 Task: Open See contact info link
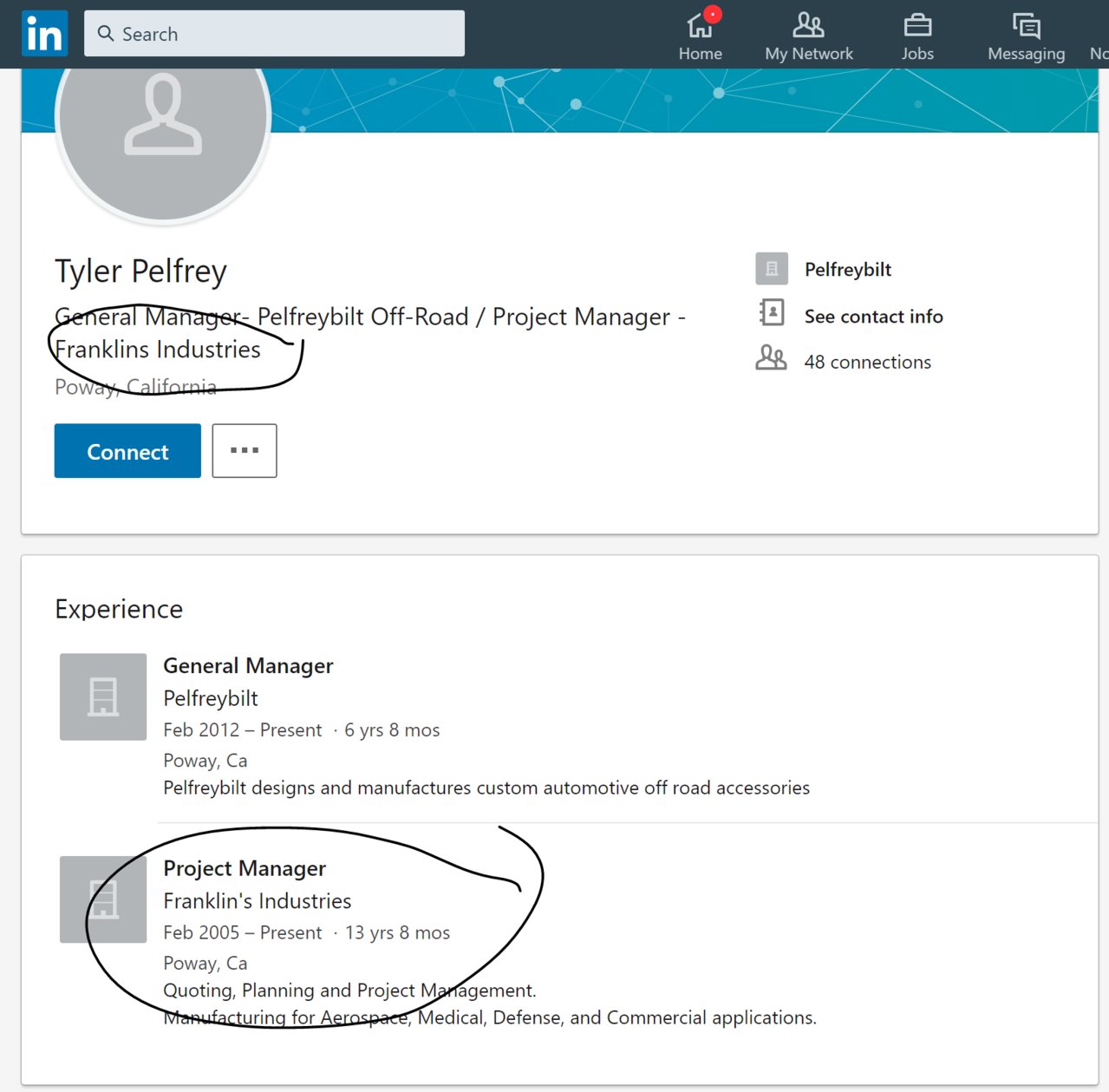click(873, 317)
